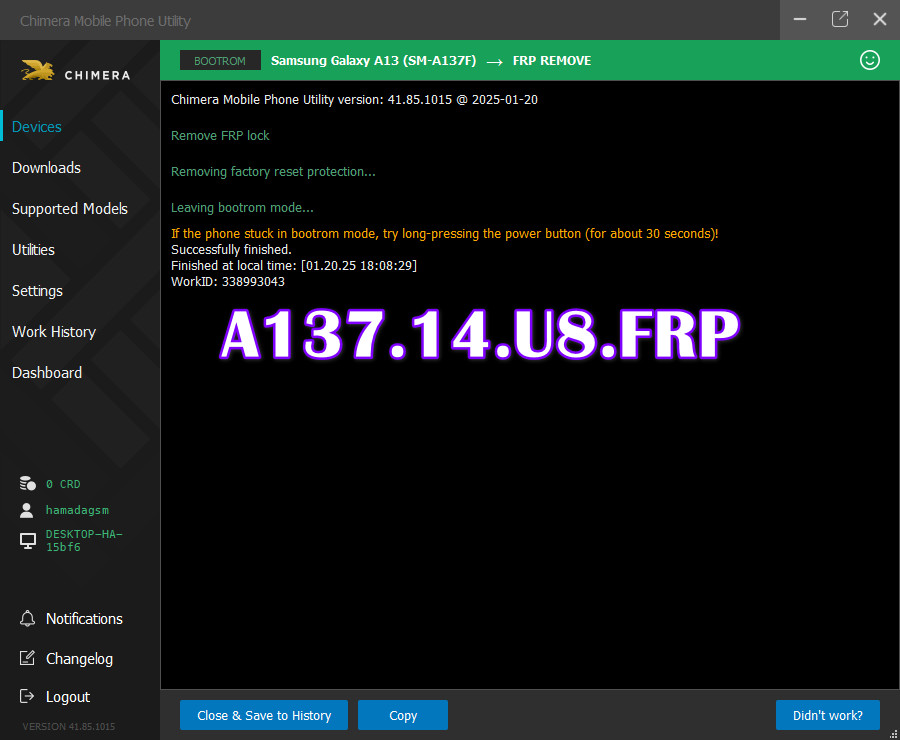Click the Logout door icon
900x740 pixels.
click(27, 696)
